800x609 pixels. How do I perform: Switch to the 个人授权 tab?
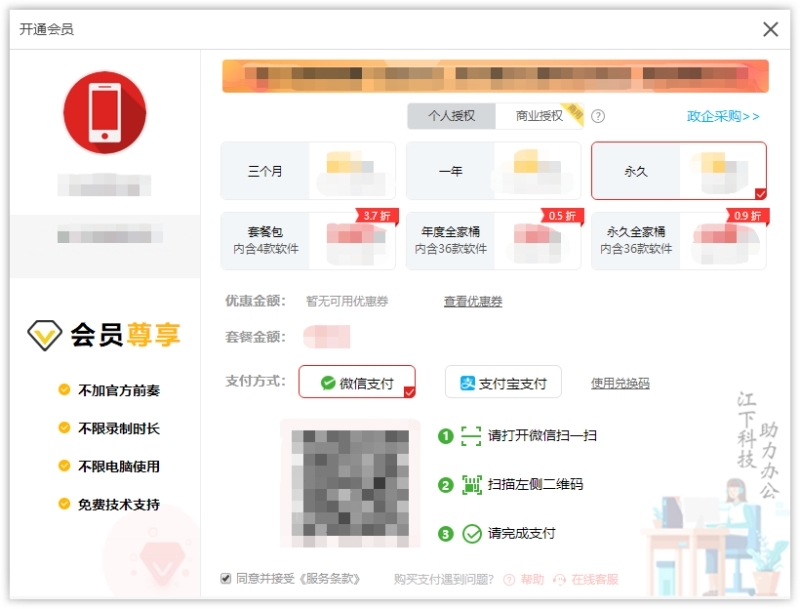click(x=451, y=116)
